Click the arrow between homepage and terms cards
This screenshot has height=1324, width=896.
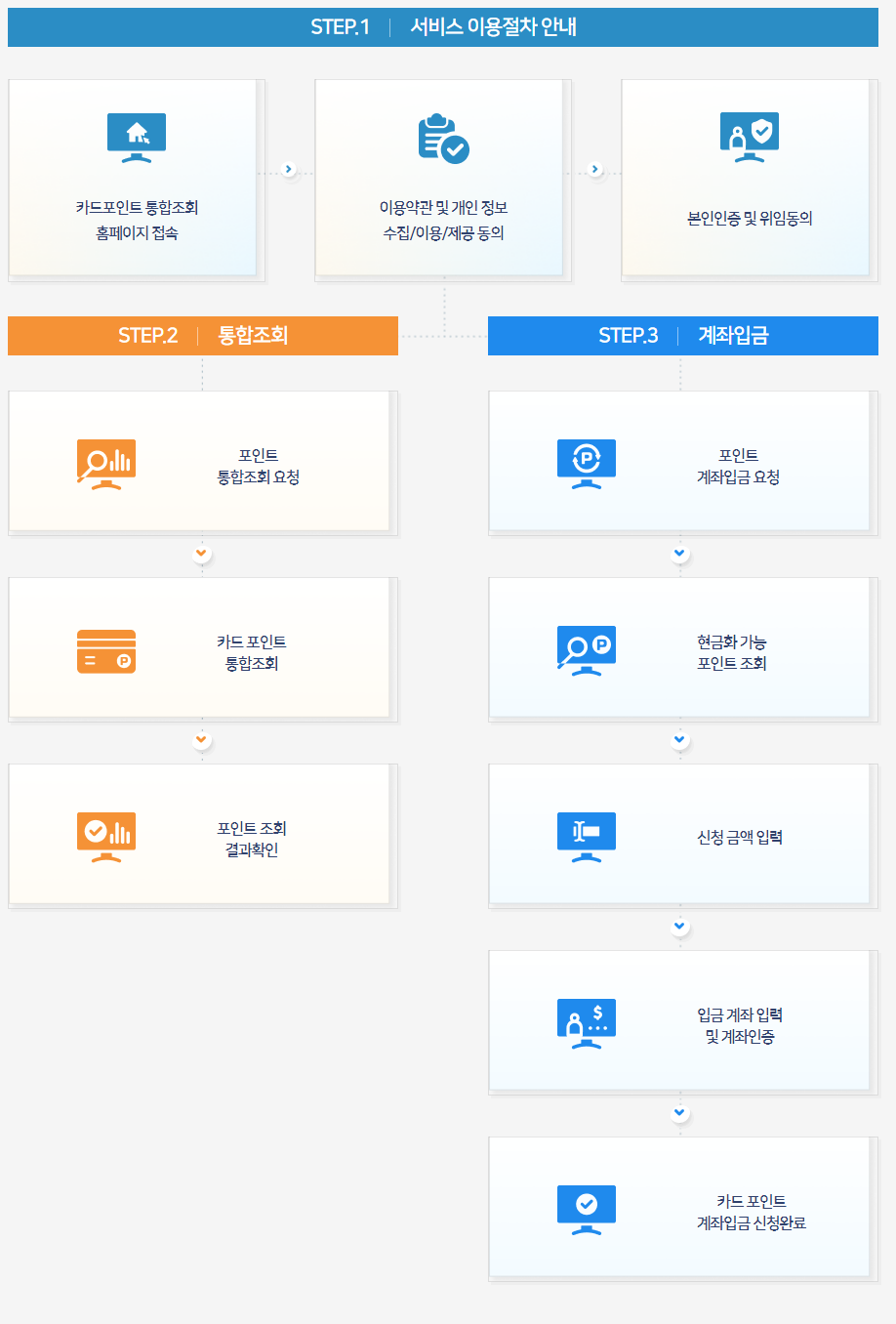click(289, 169)
